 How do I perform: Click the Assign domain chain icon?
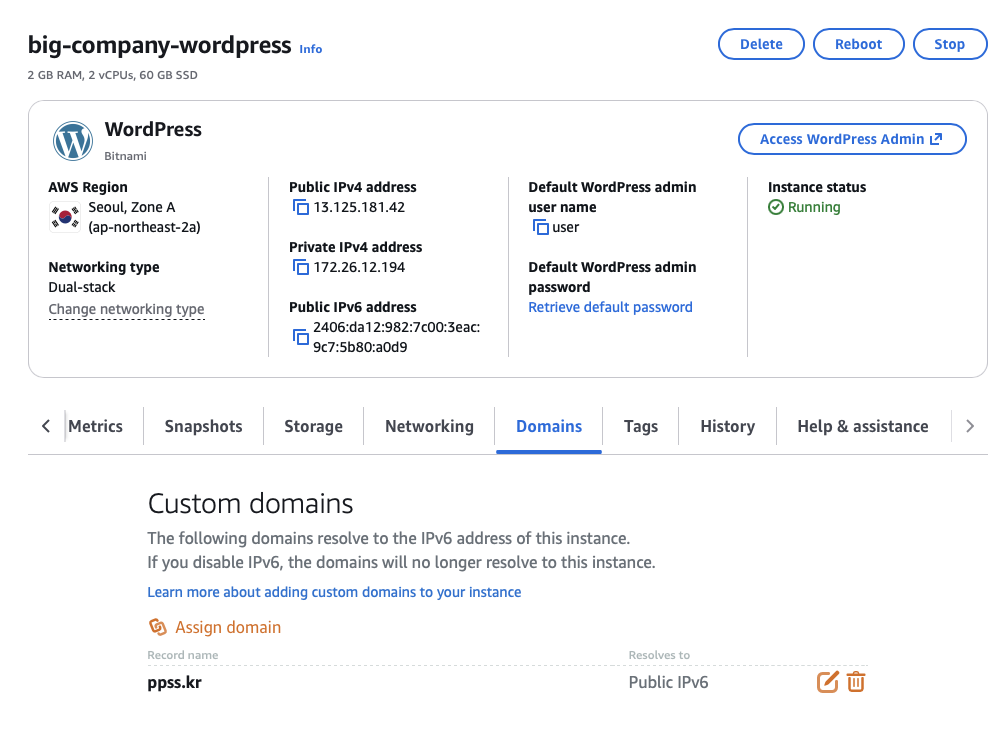(x=157, y=627)
